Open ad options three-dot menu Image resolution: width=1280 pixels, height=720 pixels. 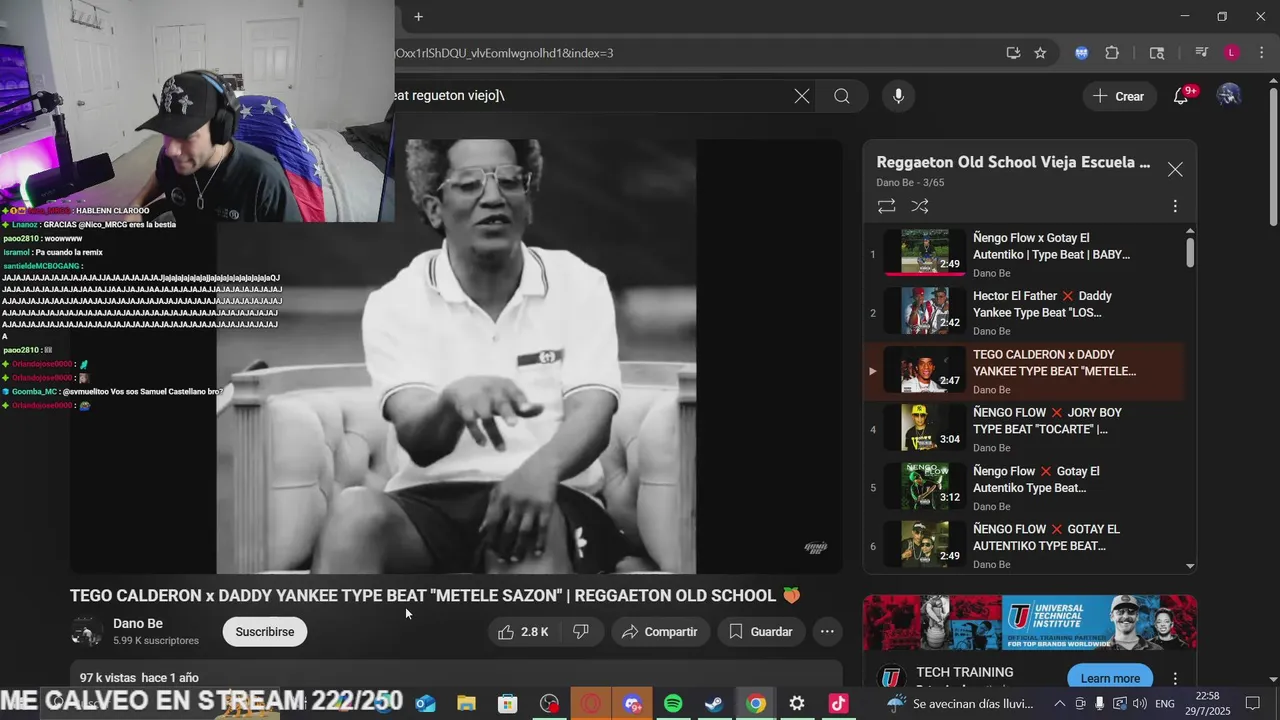click(1175, 678)
